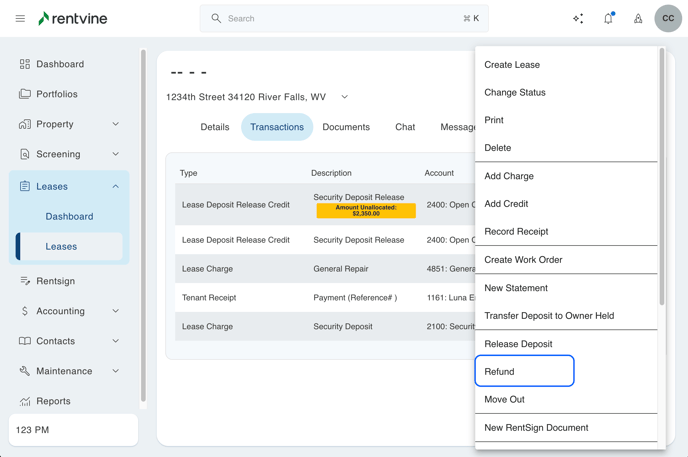Open Dashboard from the sidebar
688x457 pixels.
[60, 64]
